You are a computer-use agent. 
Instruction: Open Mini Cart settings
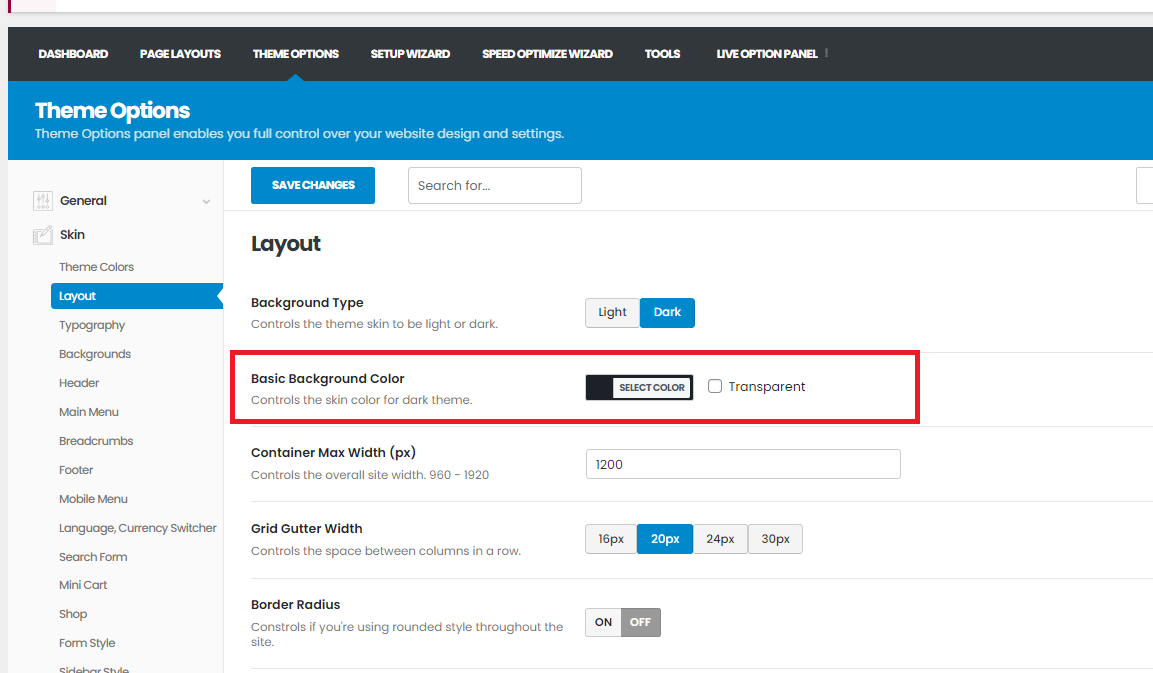click(83, 585)
